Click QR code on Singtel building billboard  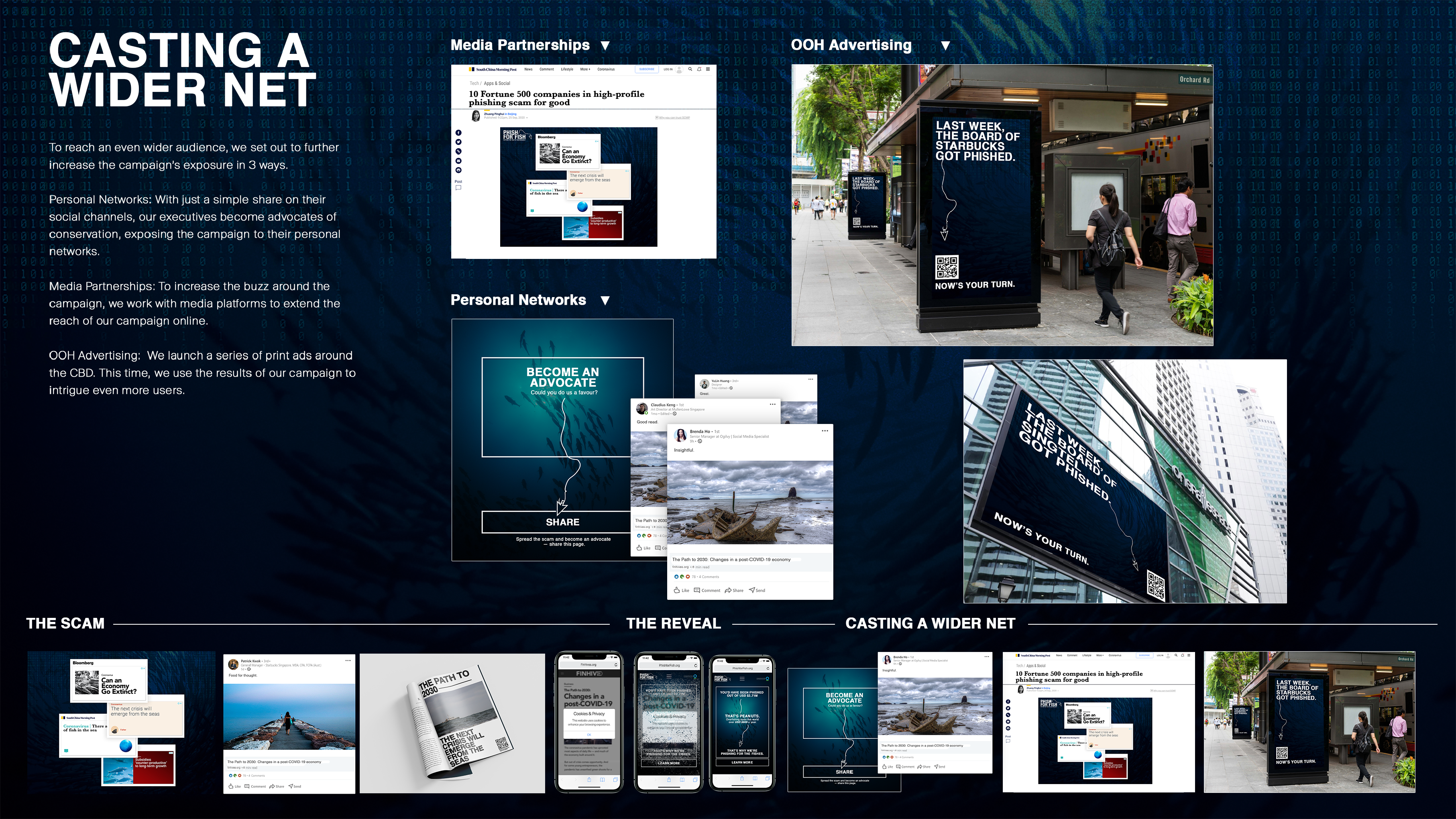1156,586
